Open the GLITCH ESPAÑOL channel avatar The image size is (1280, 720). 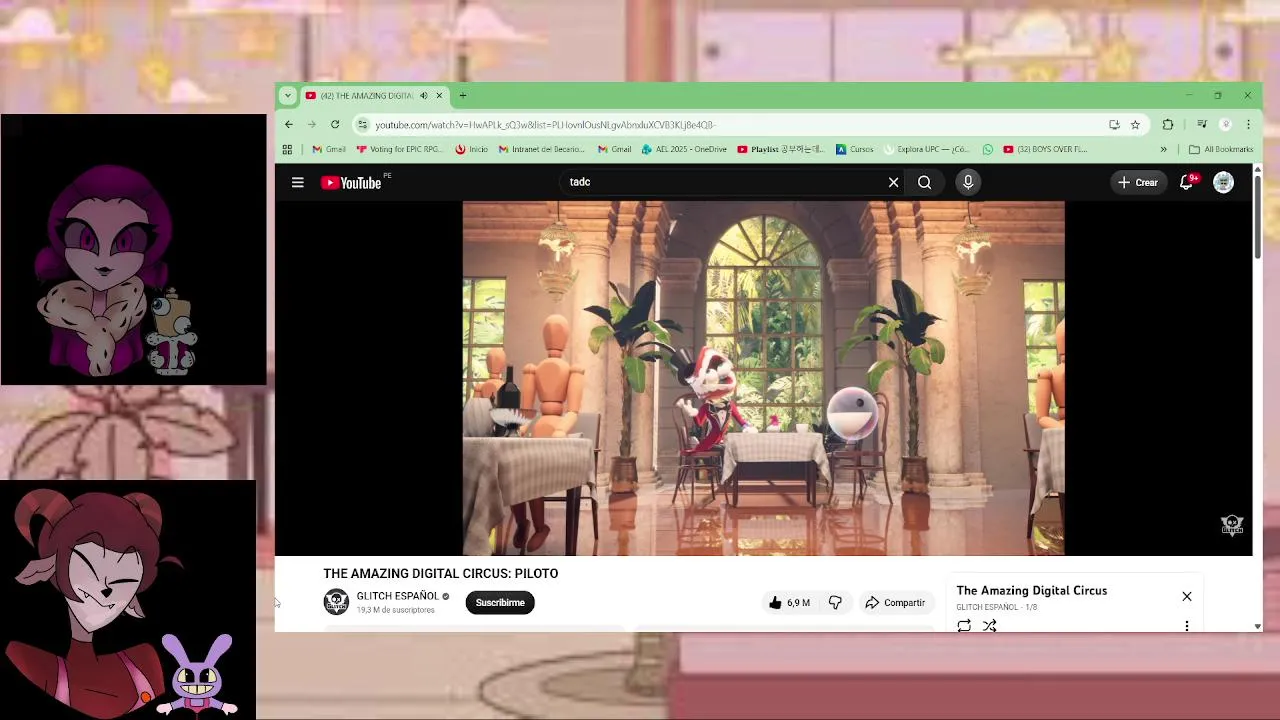tap(336, 602)
